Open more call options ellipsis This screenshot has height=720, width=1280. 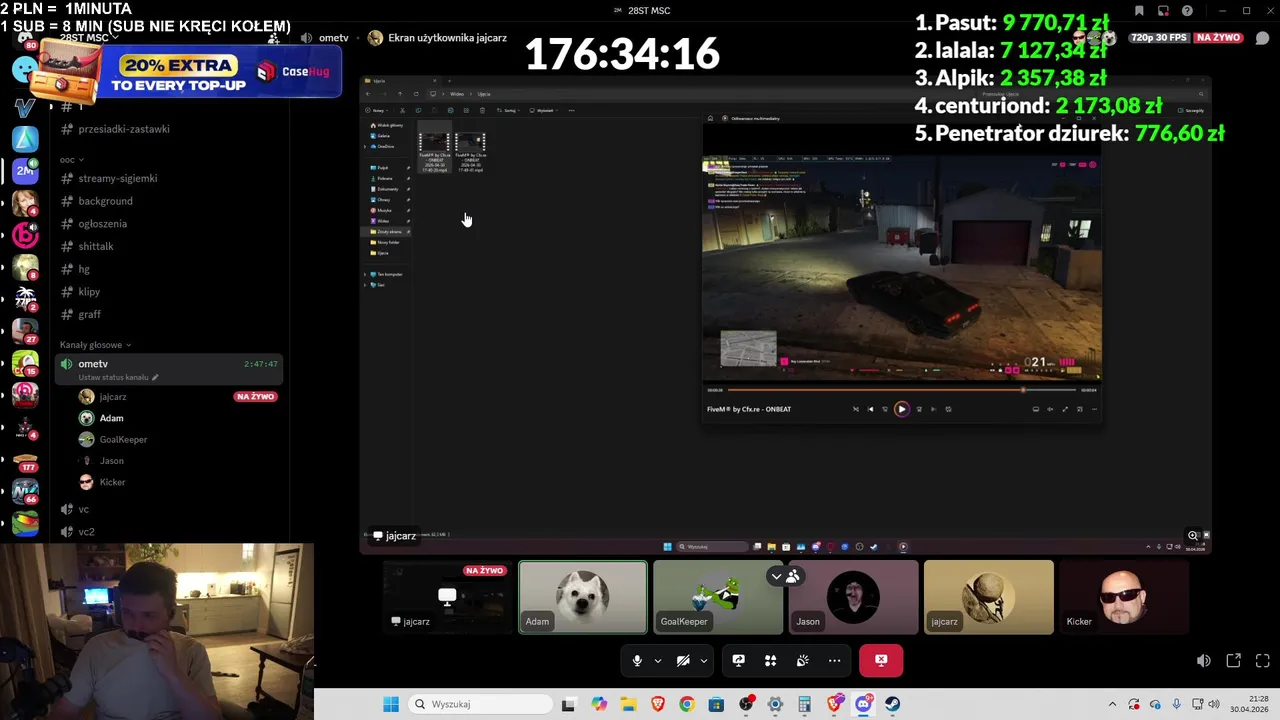834,660
